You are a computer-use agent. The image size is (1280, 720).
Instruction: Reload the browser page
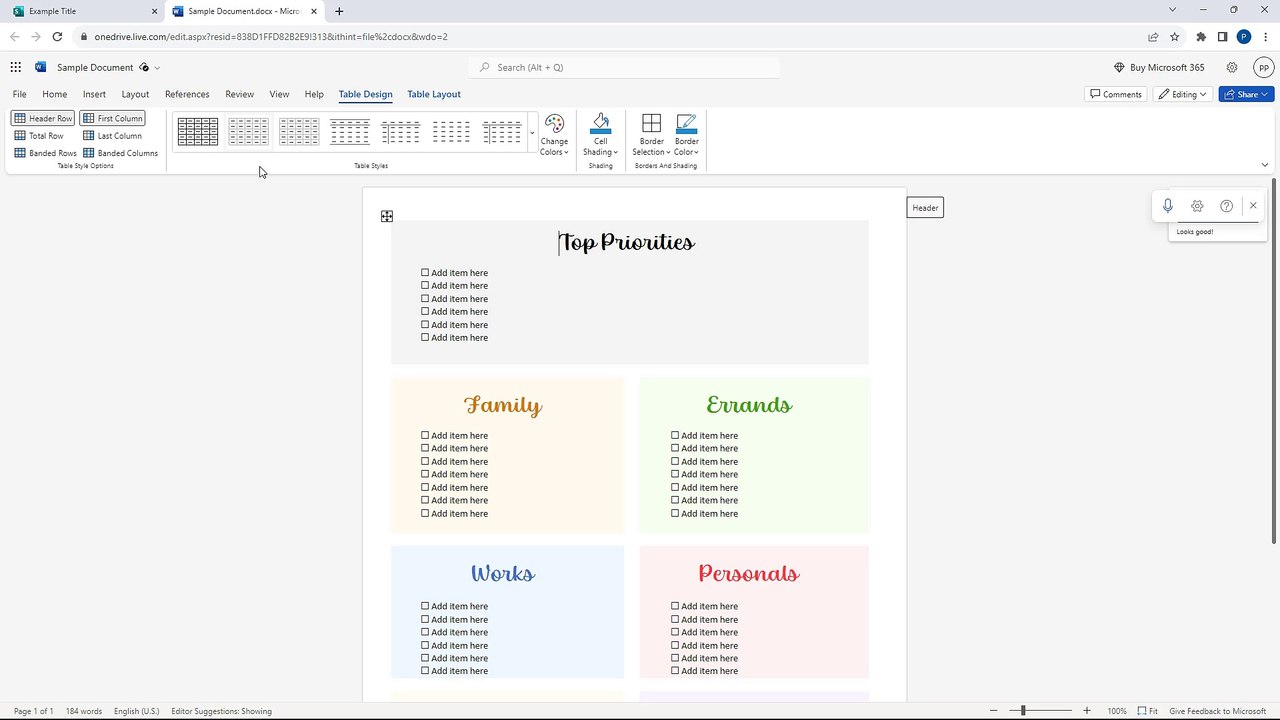point(57,37)
